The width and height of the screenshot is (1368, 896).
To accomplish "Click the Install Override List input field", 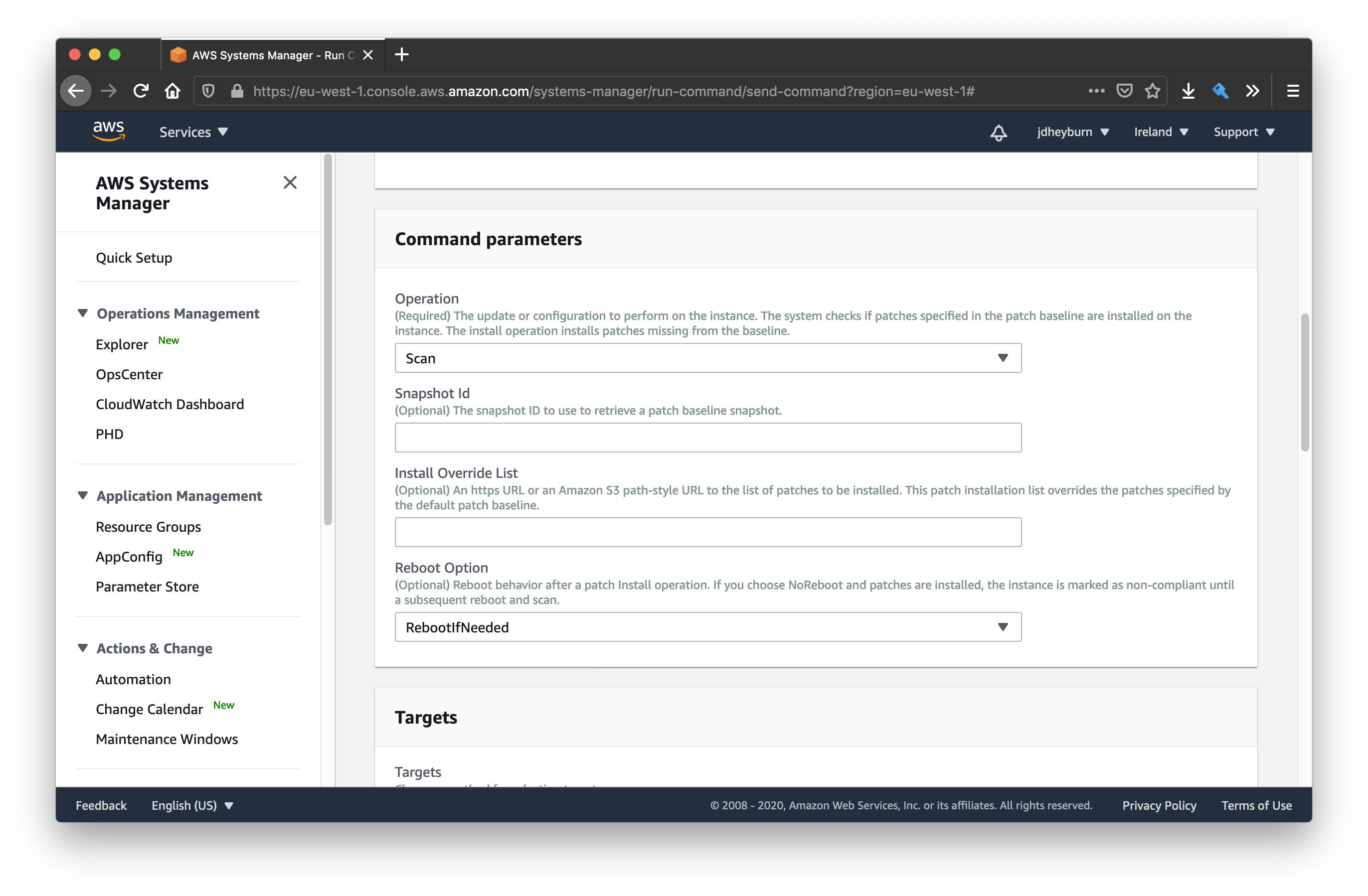I will pyautogui.click(x=707, y=532).
